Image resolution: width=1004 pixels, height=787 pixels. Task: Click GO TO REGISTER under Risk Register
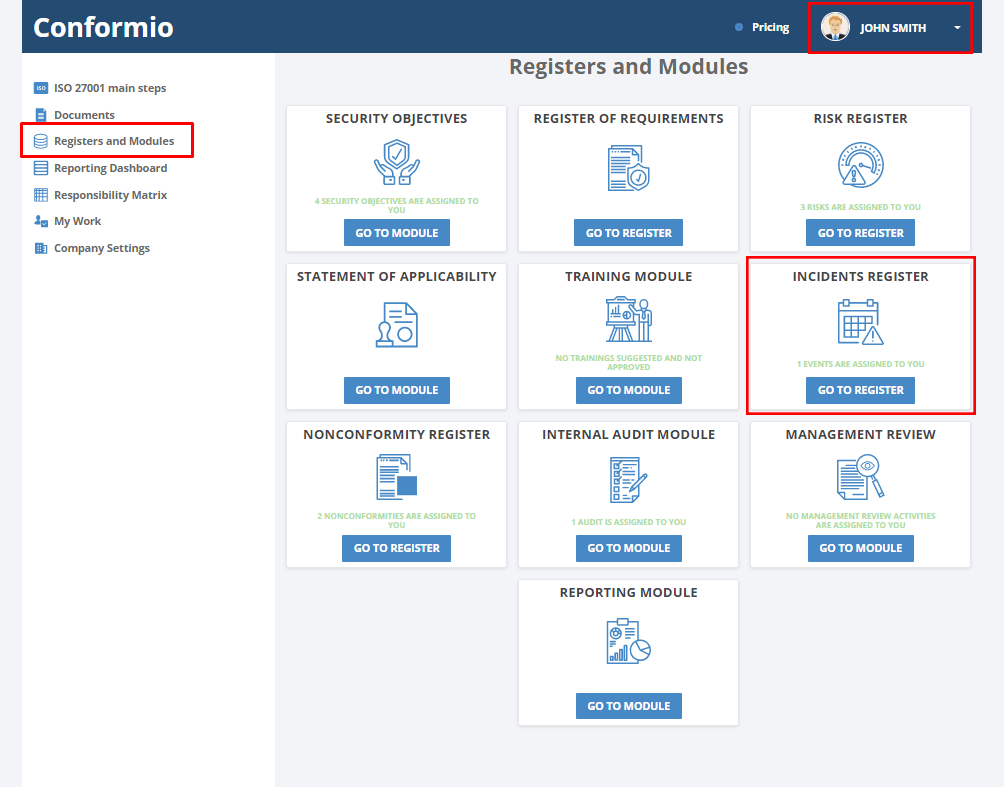[x=860, y=232]
